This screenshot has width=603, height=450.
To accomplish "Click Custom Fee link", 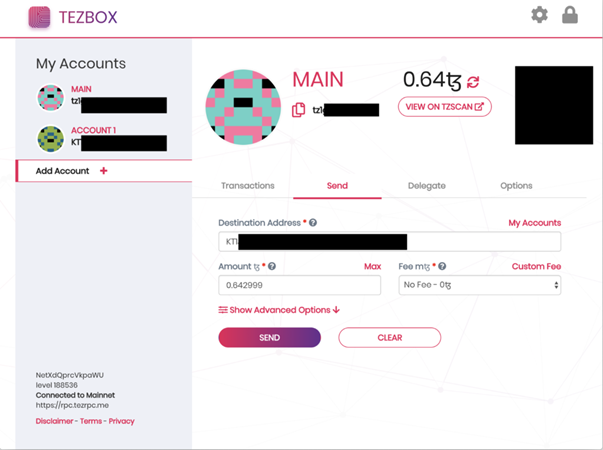I will click(536, 266).
